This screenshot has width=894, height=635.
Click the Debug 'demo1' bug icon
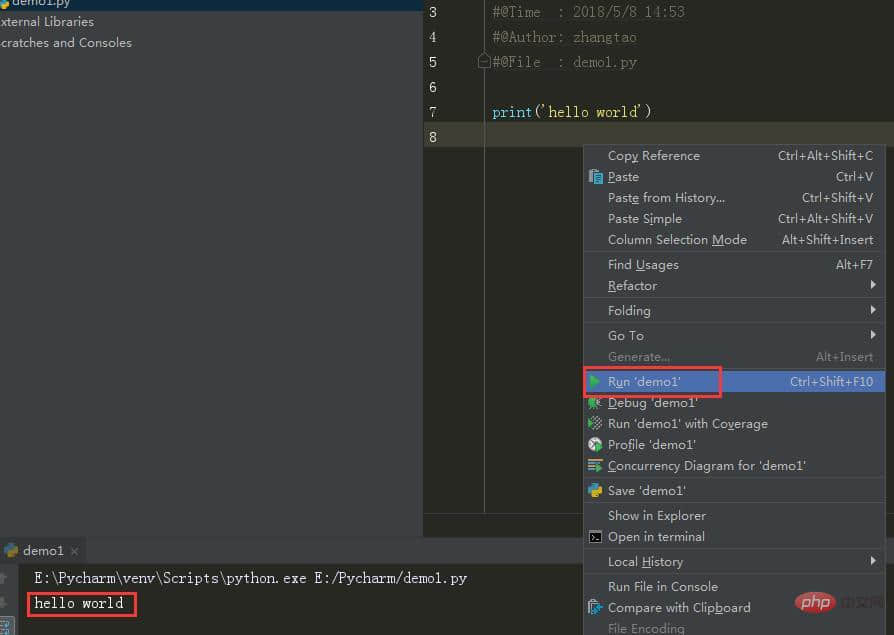(x=595, y=403)
